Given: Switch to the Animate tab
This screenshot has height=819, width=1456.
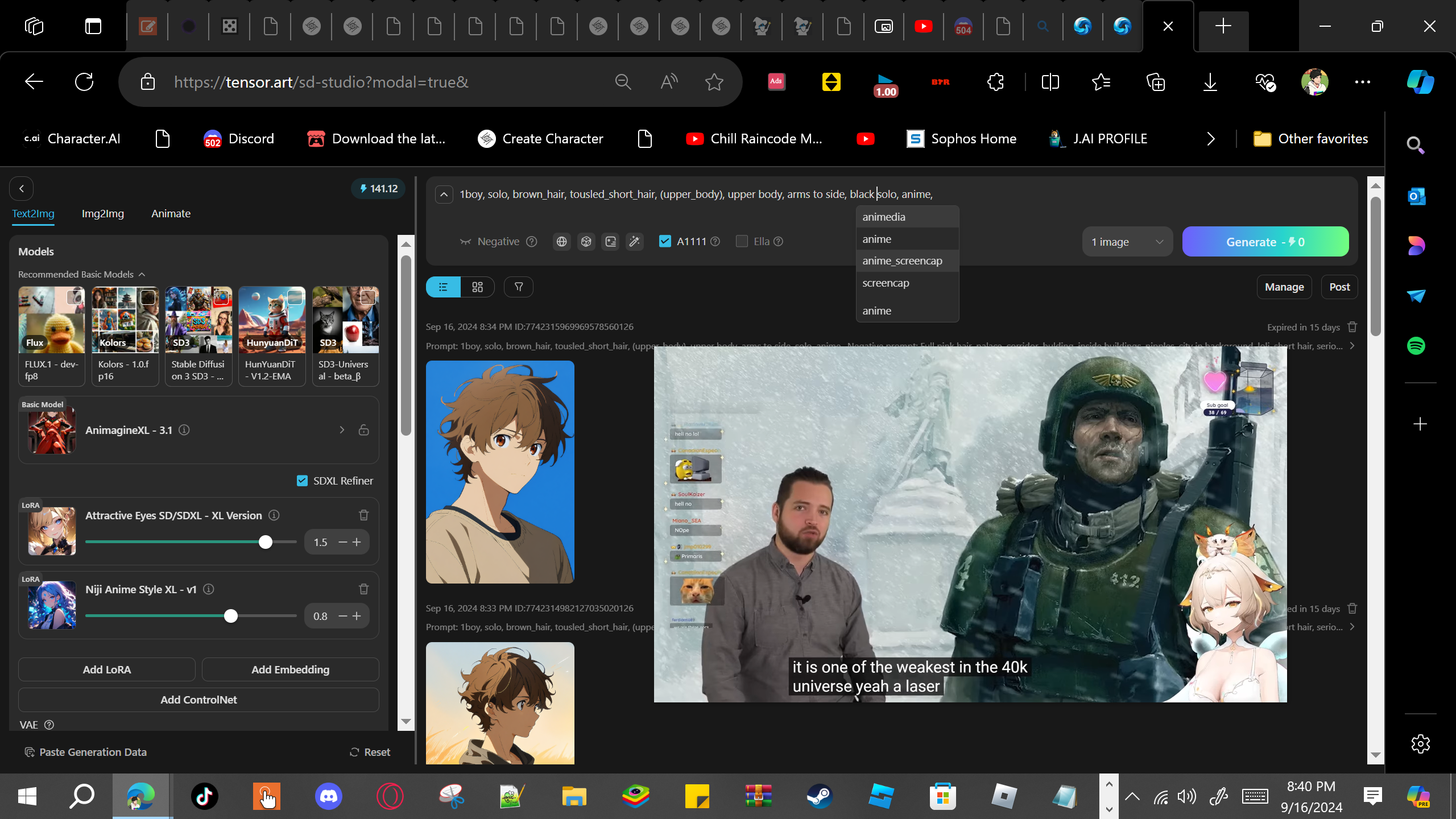Looking at the screenshot, I should click(x=171, y=214).
